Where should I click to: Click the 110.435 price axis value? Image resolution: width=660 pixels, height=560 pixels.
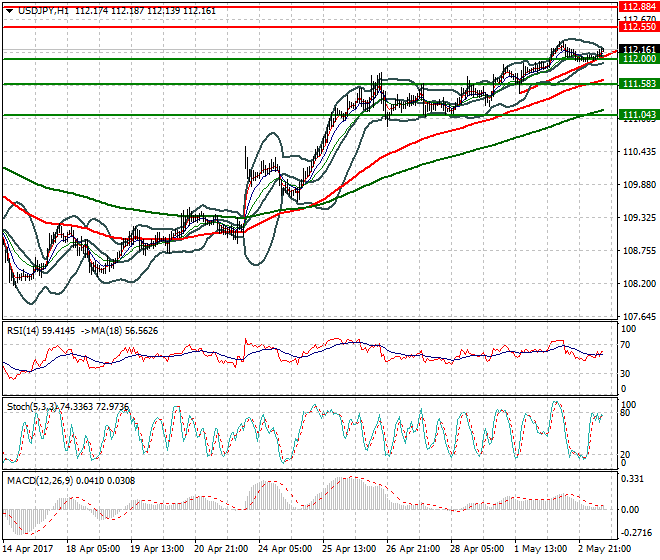click(x=639, y=152)
